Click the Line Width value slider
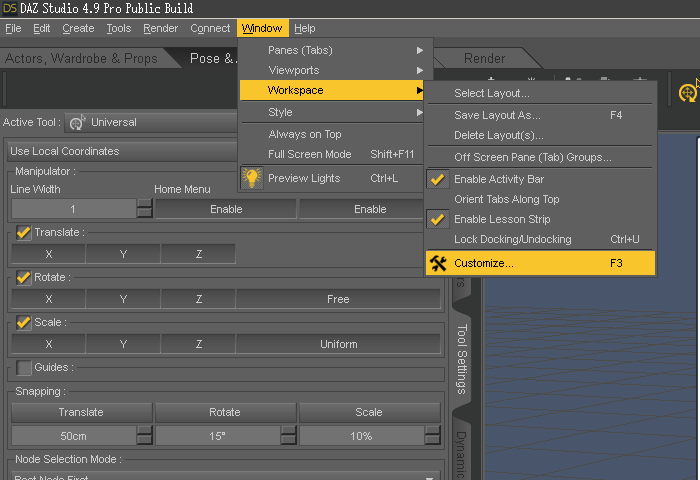This screenshot has height=480, width=700. tap(72, 209)
